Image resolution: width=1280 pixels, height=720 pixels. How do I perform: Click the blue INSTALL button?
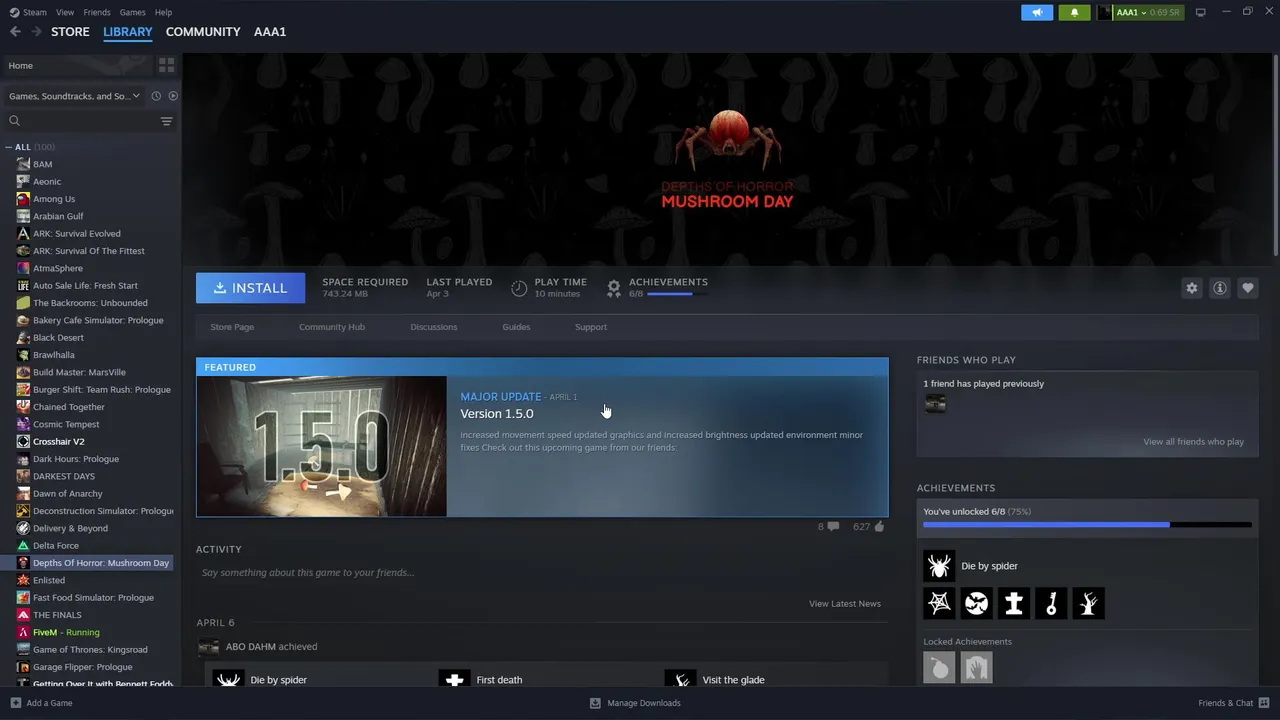tap(250, 288)
